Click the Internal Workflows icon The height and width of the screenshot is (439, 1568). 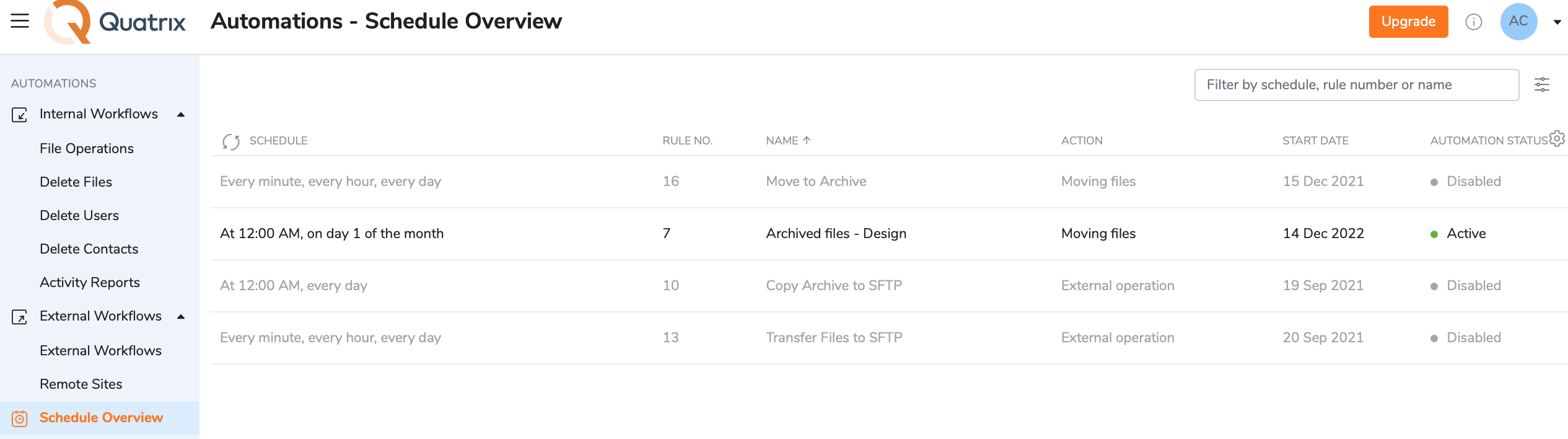coord(20,115)
